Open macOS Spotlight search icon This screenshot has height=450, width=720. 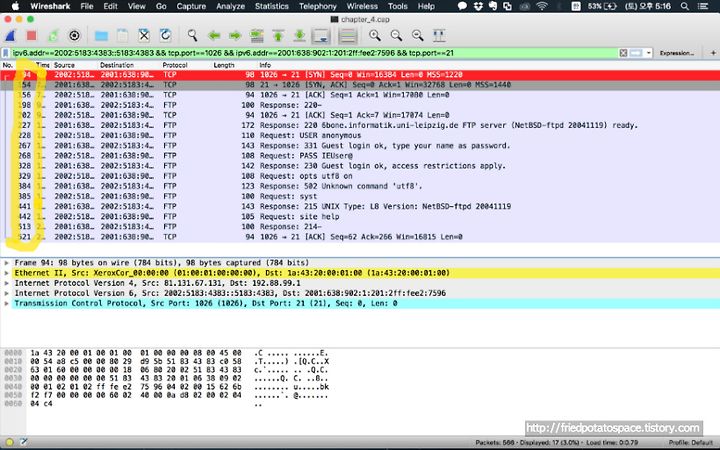(x=685, y=6)
